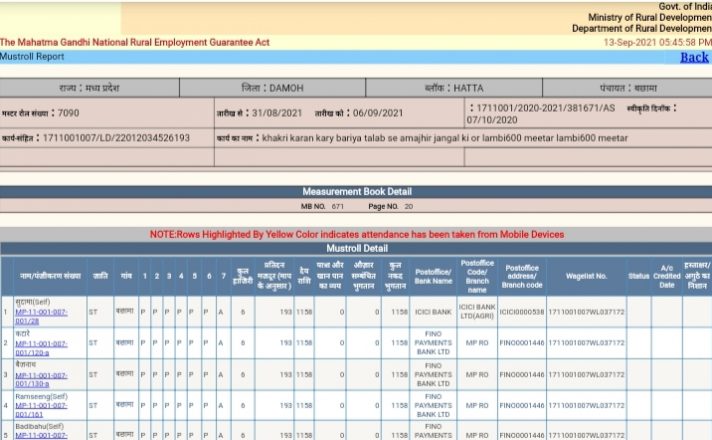The height and width of the screenshot is (440, 712).
Task: Select the Ministry of Rural Development text
Action: pyautogui.click(x=650, y=17)
